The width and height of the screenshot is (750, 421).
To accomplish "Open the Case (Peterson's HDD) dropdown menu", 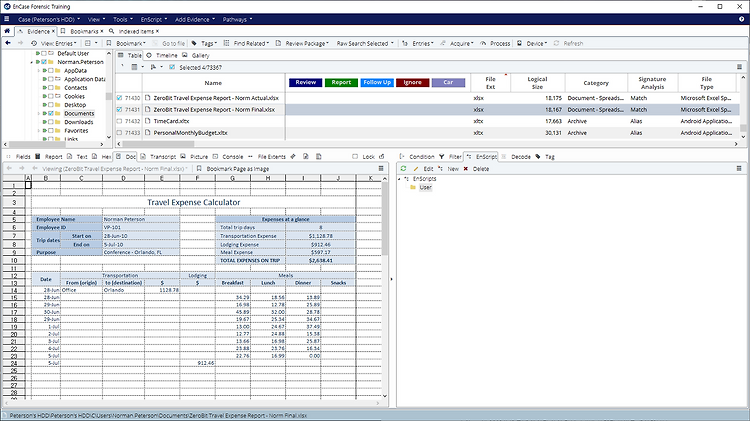I will (x=49, y=19).
